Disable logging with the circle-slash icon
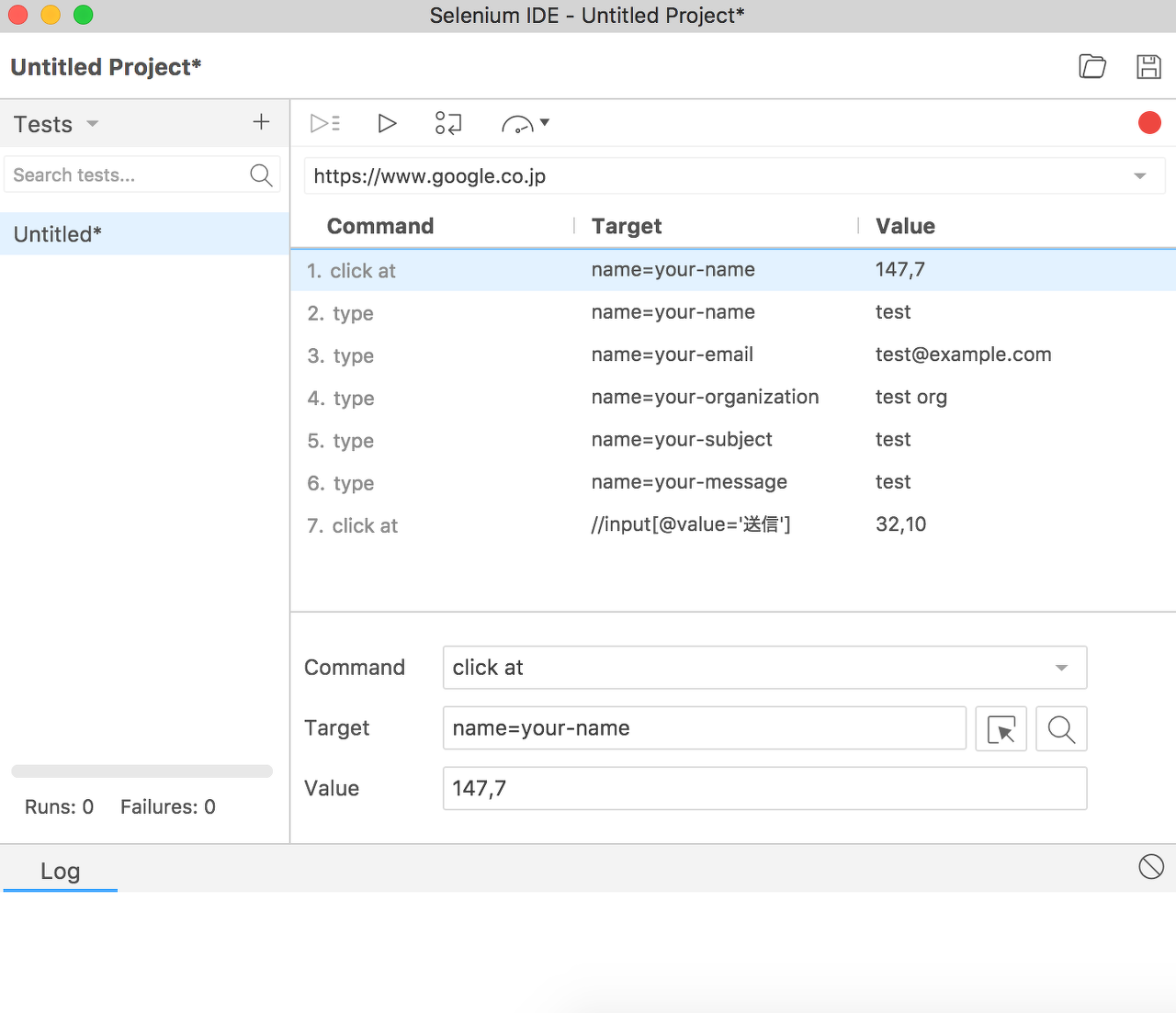1176x1013 pixels. 1150,866
